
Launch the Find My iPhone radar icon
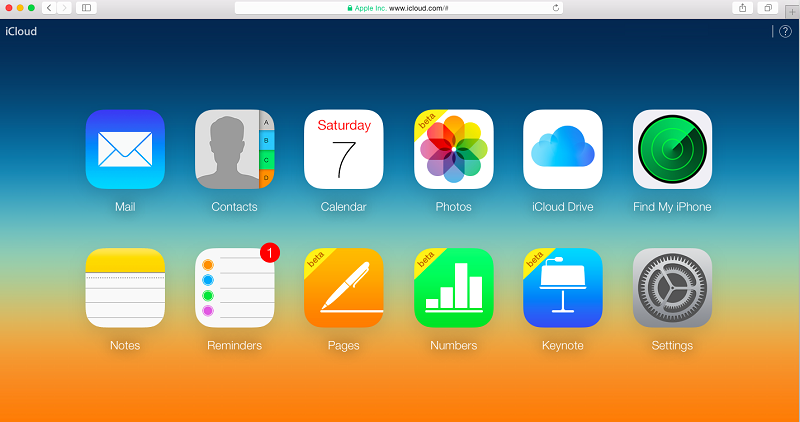[672, 149]
